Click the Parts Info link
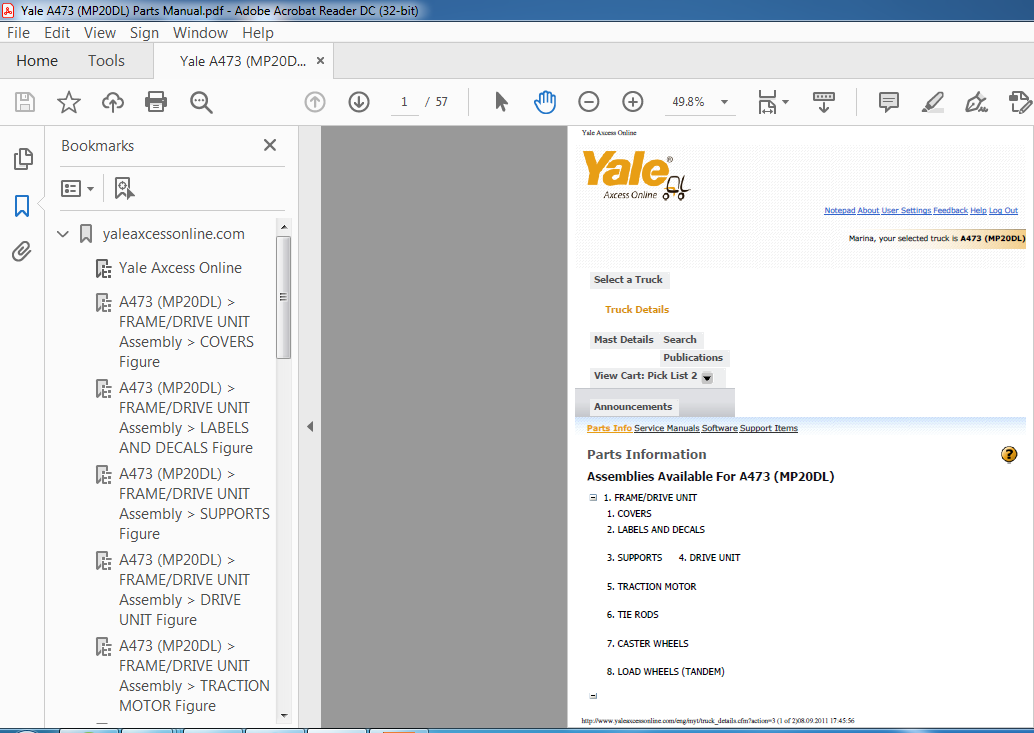1034x733 pixels. click(x=609, y=428)
